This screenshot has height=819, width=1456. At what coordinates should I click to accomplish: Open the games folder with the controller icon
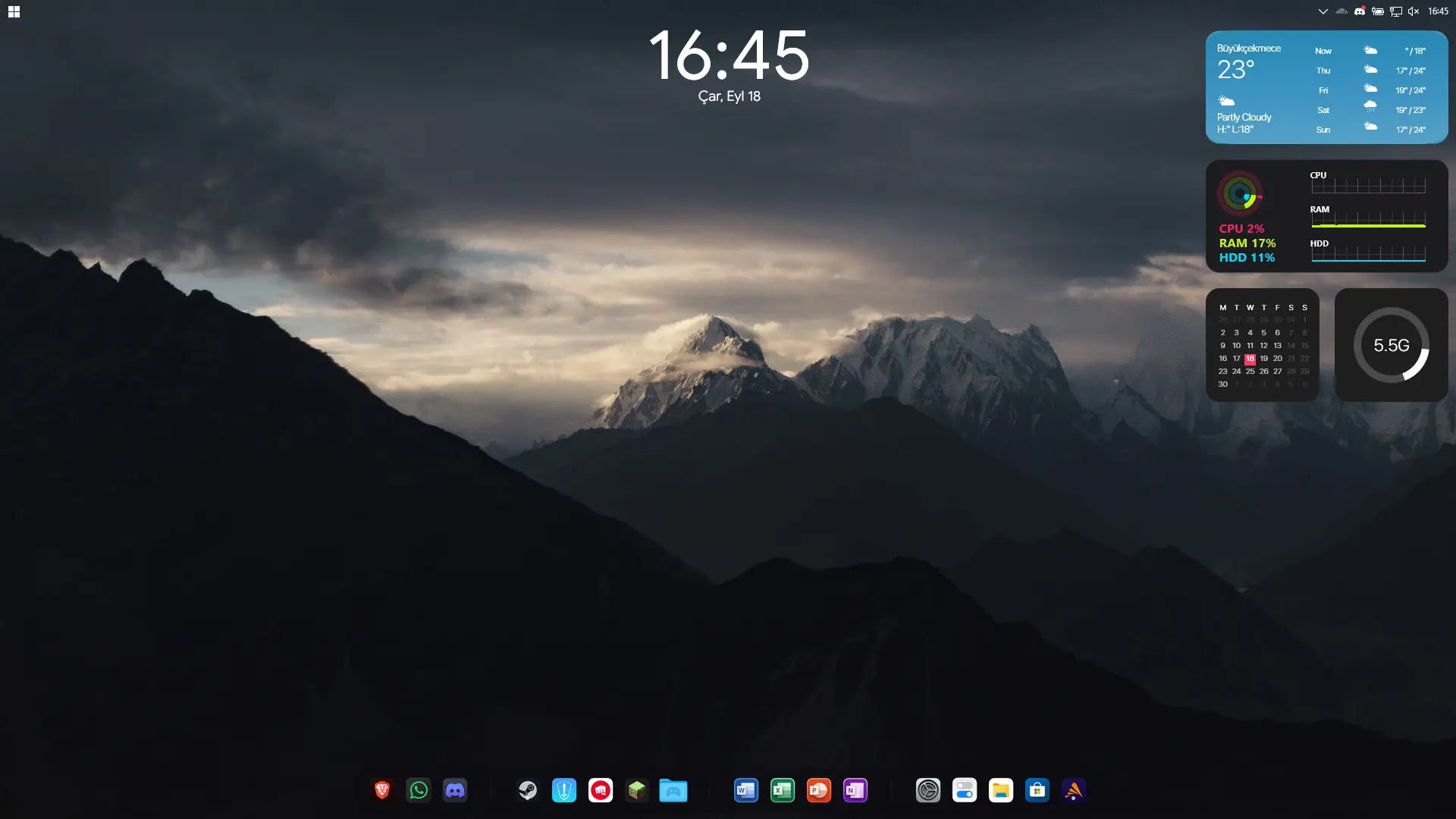tap(673, 790)
